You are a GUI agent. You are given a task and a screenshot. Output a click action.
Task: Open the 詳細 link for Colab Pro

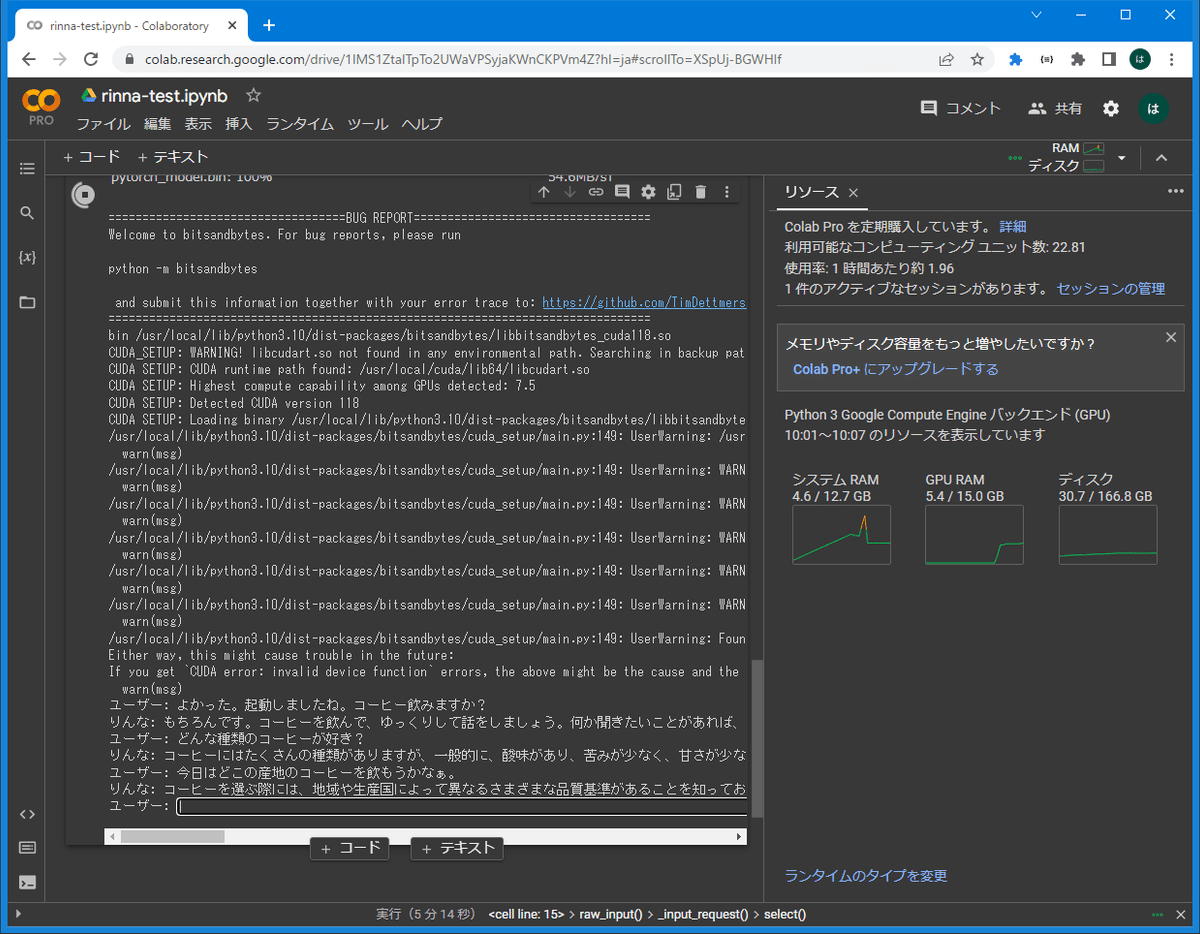(1013, 227)
